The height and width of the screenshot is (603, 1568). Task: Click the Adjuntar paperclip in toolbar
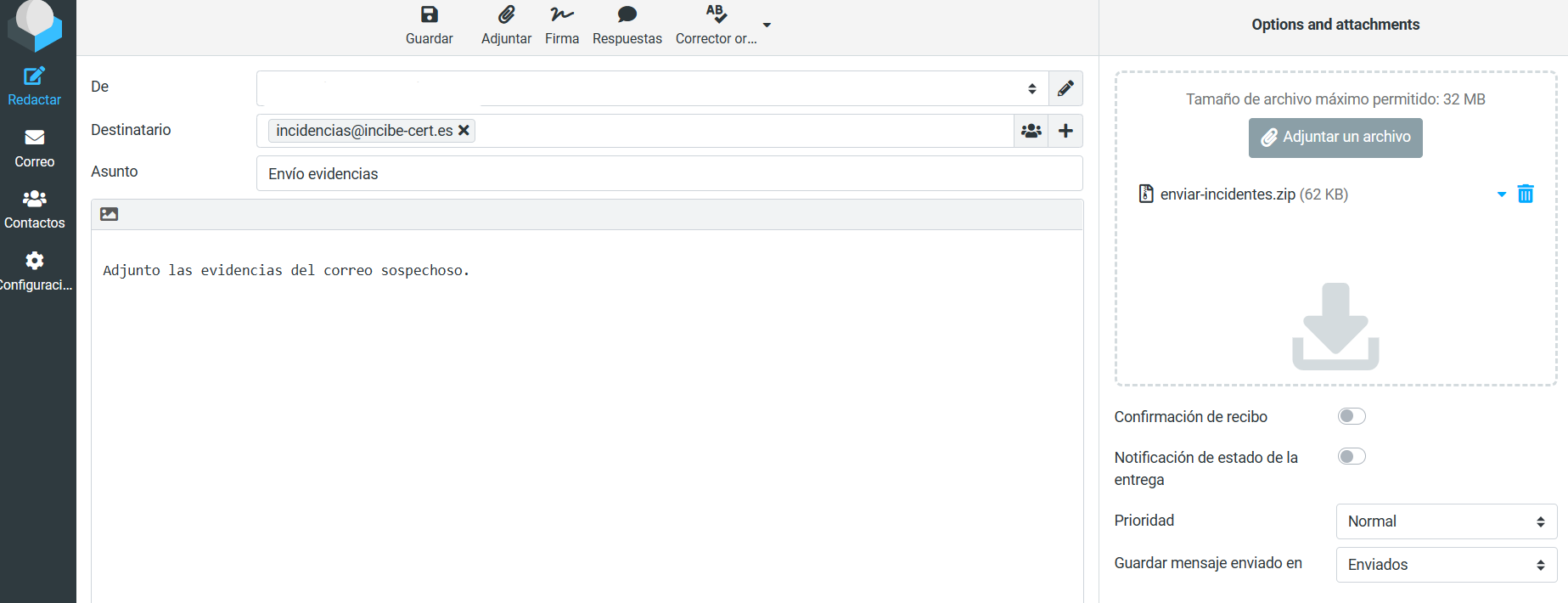506,14
